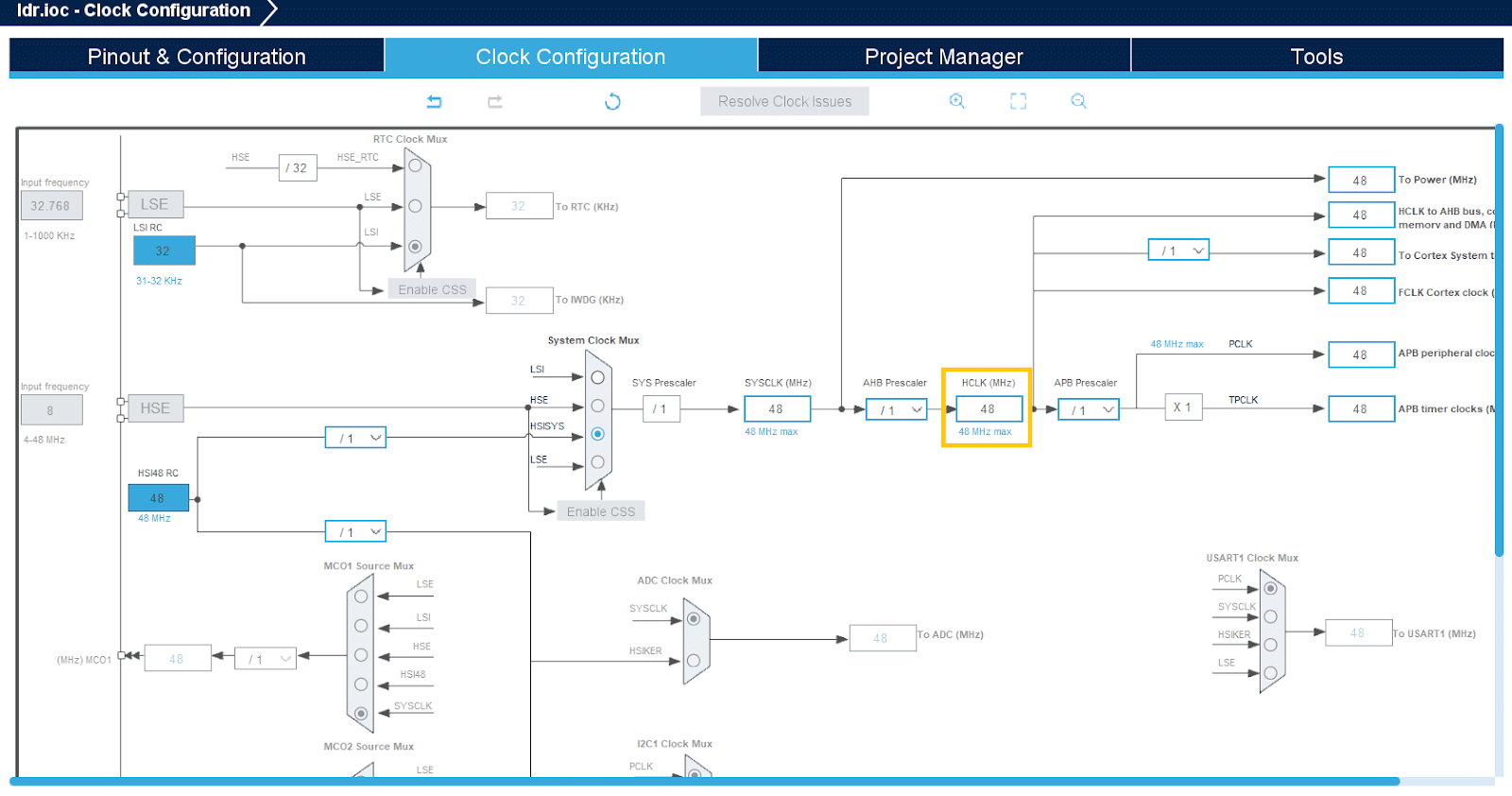This screenshot has width=1512, height=796.
Task: Click the refresh clock tree icon
Action: [612, 102]
